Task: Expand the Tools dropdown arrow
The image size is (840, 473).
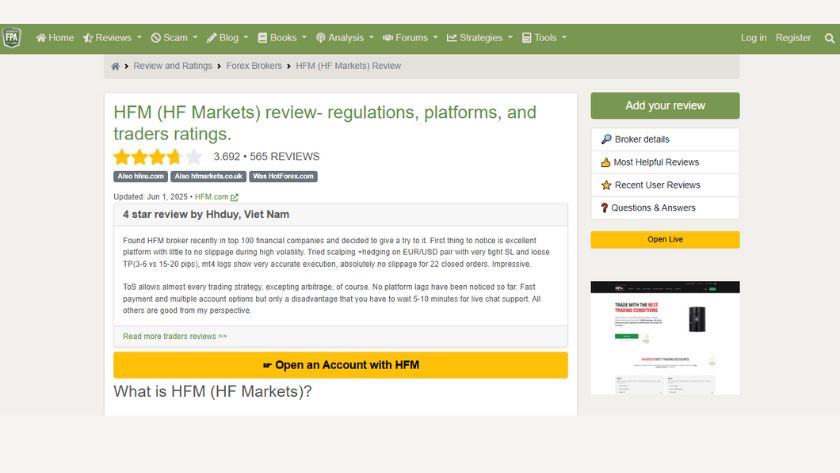Action: click(564, 37)
